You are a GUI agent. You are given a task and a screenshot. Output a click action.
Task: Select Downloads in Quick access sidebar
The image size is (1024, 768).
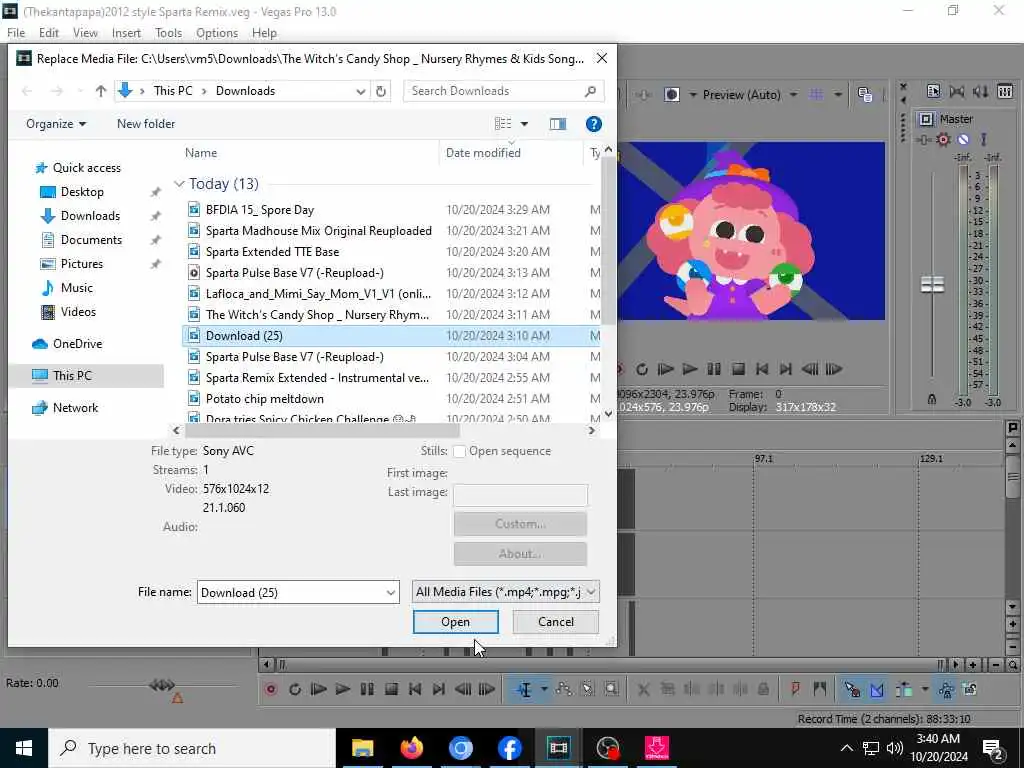[x=90, y=216]
